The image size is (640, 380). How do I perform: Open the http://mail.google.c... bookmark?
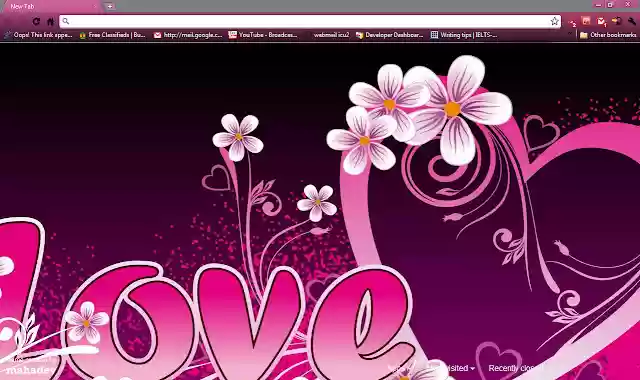[188, 35]
